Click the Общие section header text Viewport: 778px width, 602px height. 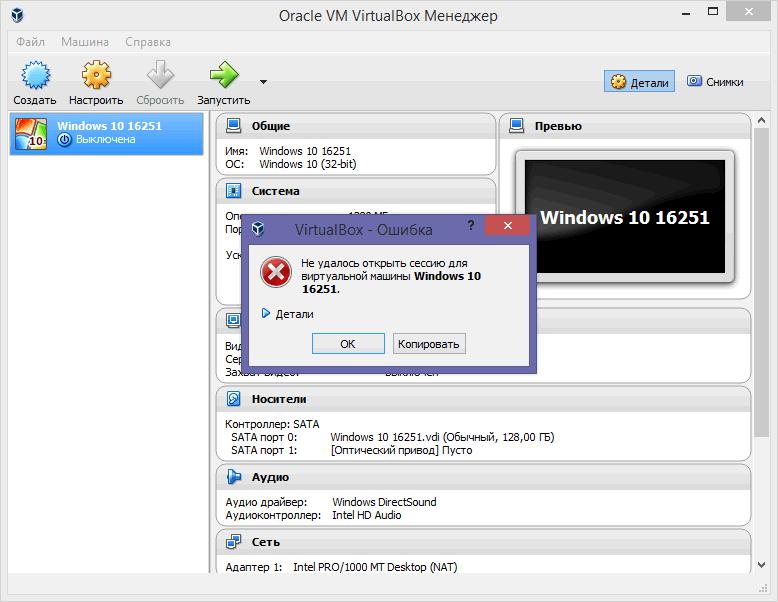click(270, 126)
